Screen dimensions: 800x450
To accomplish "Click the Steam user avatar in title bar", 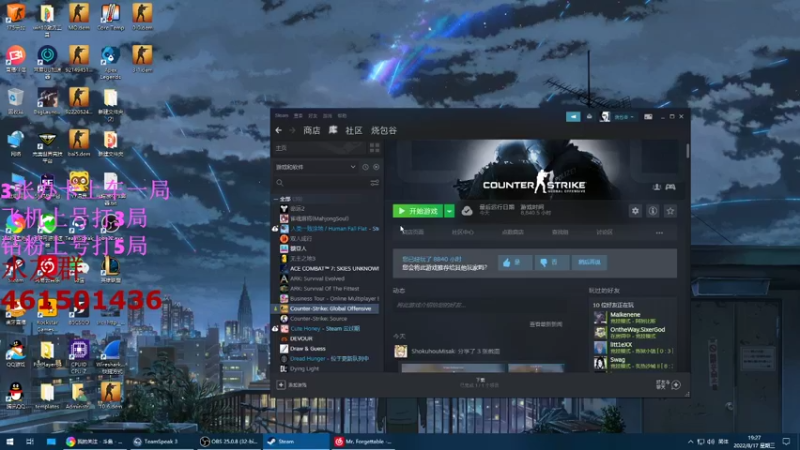I will (x=605, y=117).
